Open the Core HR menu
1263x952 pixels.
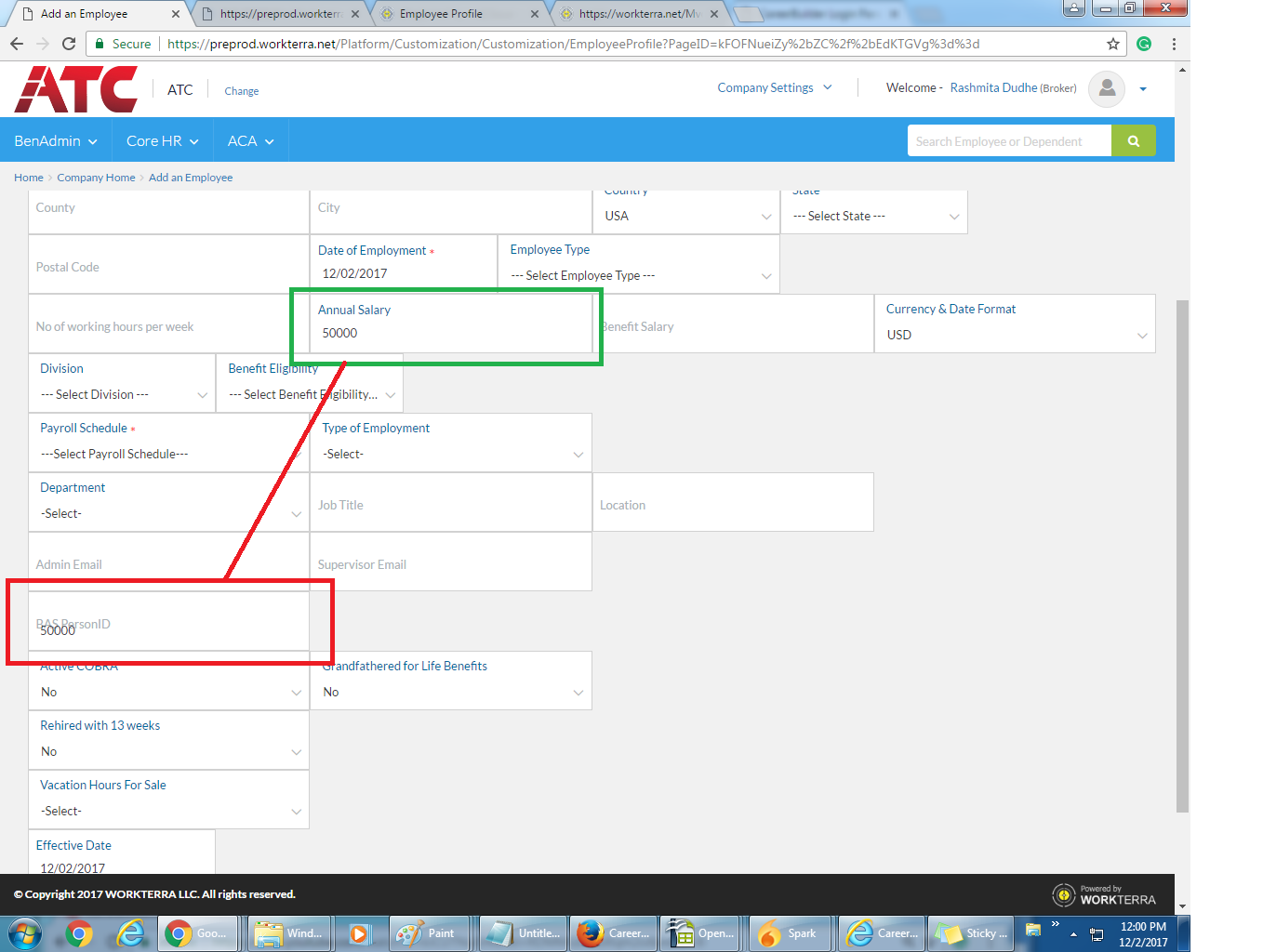[x=163, y=140]
